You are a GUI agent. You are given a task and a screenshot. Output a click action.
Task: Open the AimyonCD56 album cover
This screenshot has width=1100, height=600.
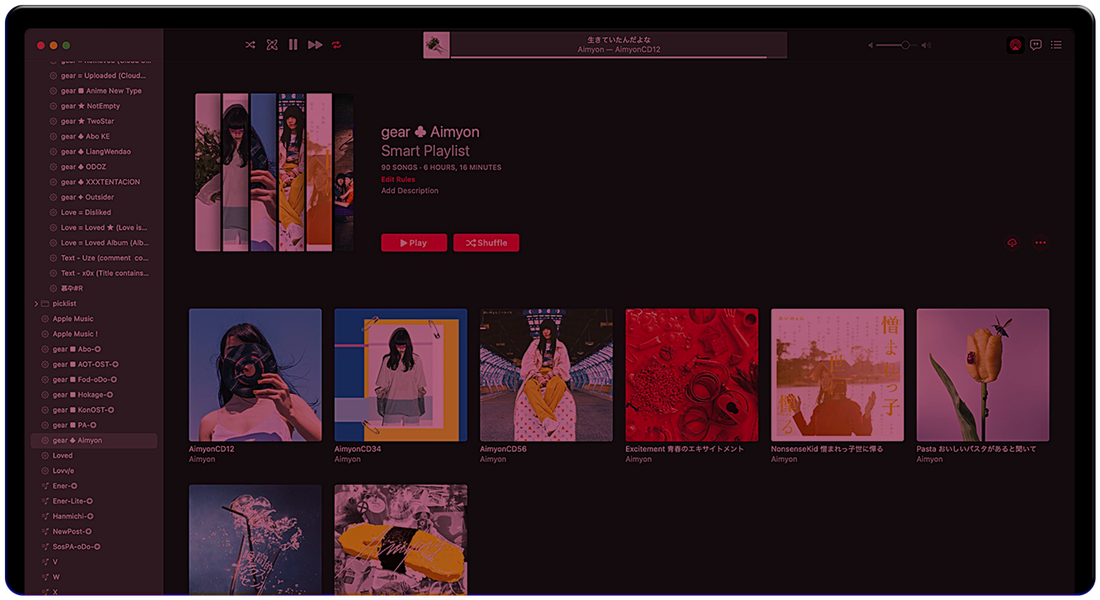point(546,375)
